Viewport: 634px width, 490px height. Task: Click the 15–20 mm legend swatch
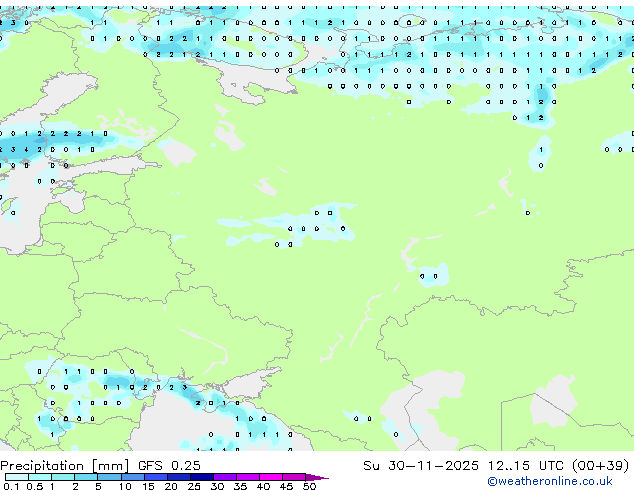click(155, 477)
